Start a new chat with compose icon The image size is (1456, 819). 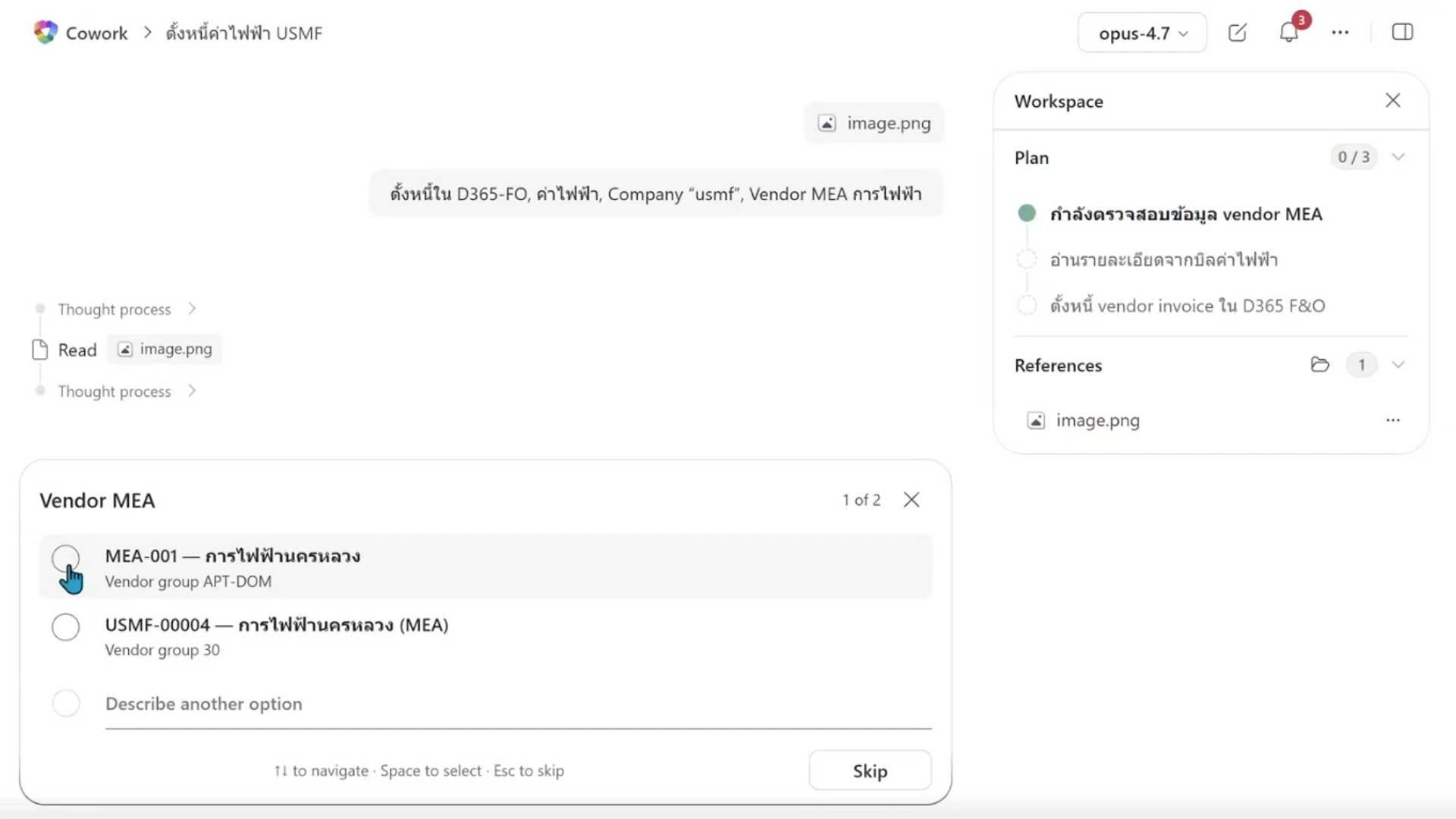[1238, 32]
